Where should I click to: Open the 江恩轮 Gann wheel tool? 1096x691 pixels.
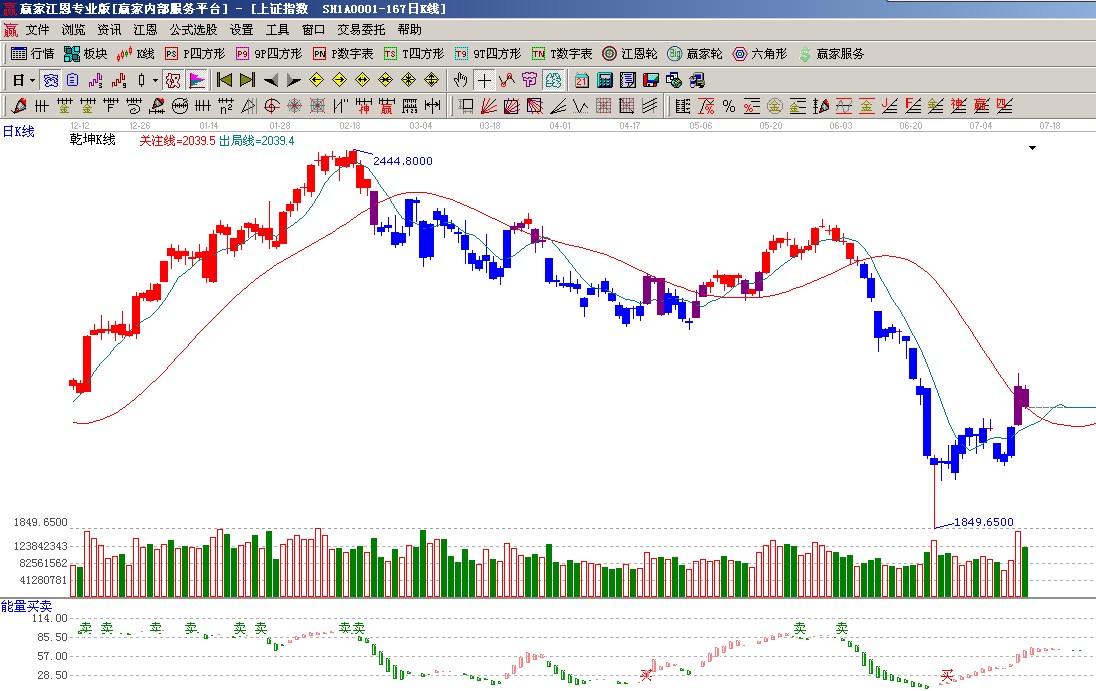629,54
